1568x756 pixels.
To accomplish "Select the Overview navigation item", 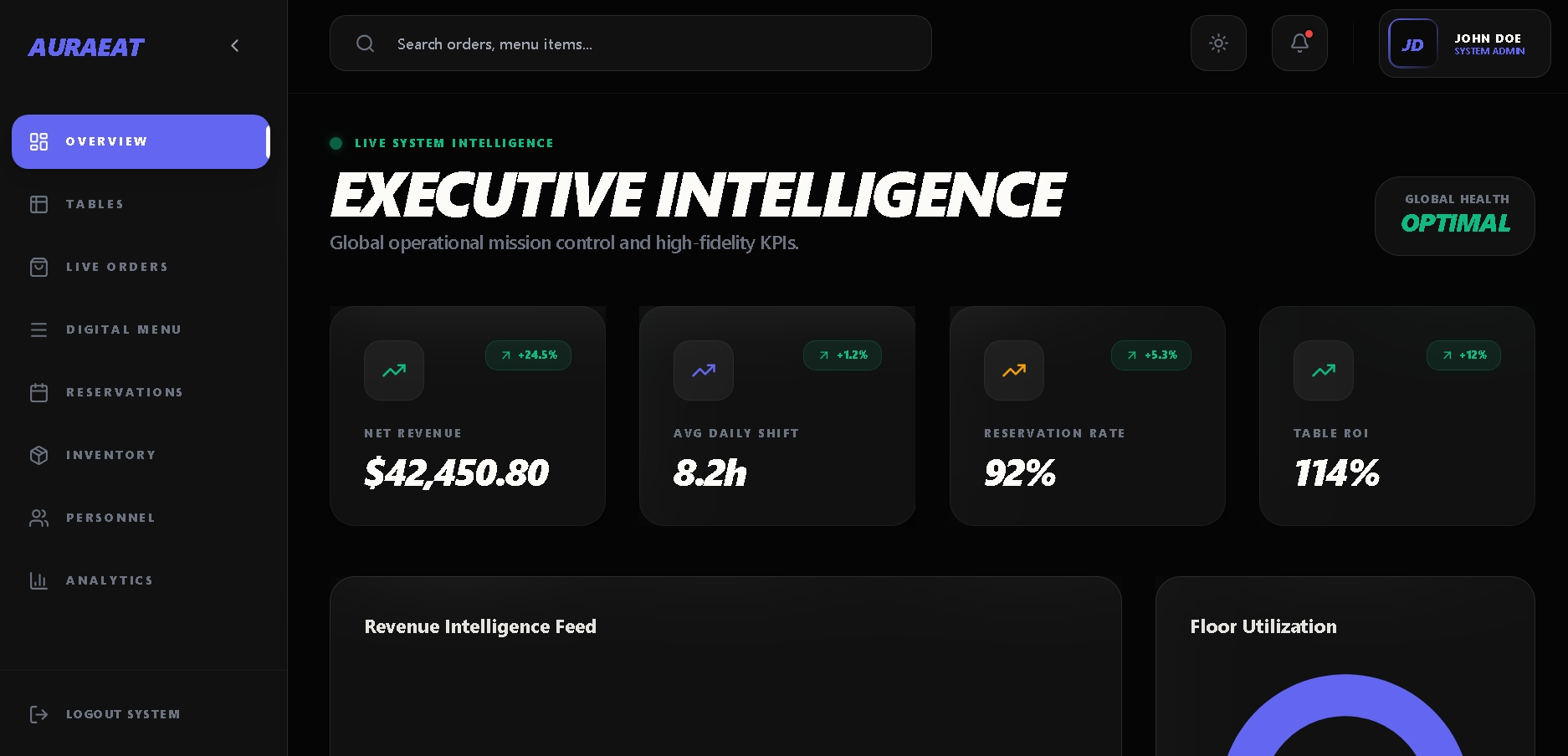I will 141,142.
